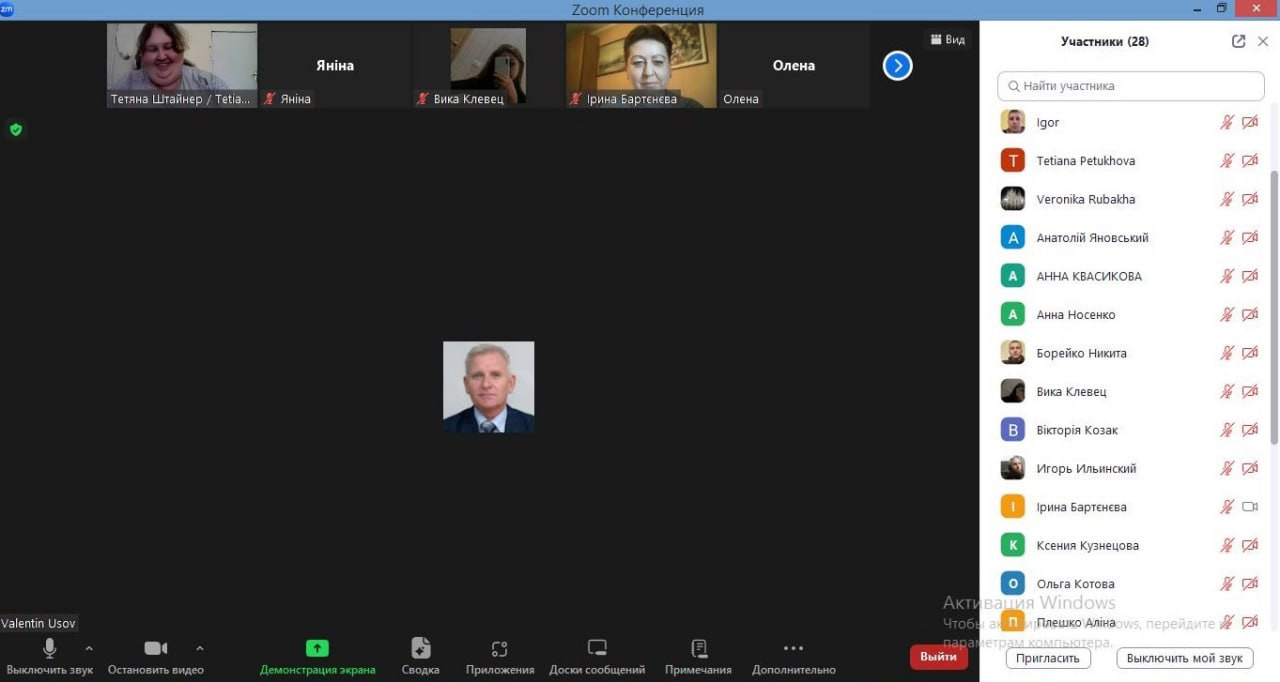Pop out the participants panel
The width and height of the screenshot is (1280, 682).
[x=1239, y=41]
